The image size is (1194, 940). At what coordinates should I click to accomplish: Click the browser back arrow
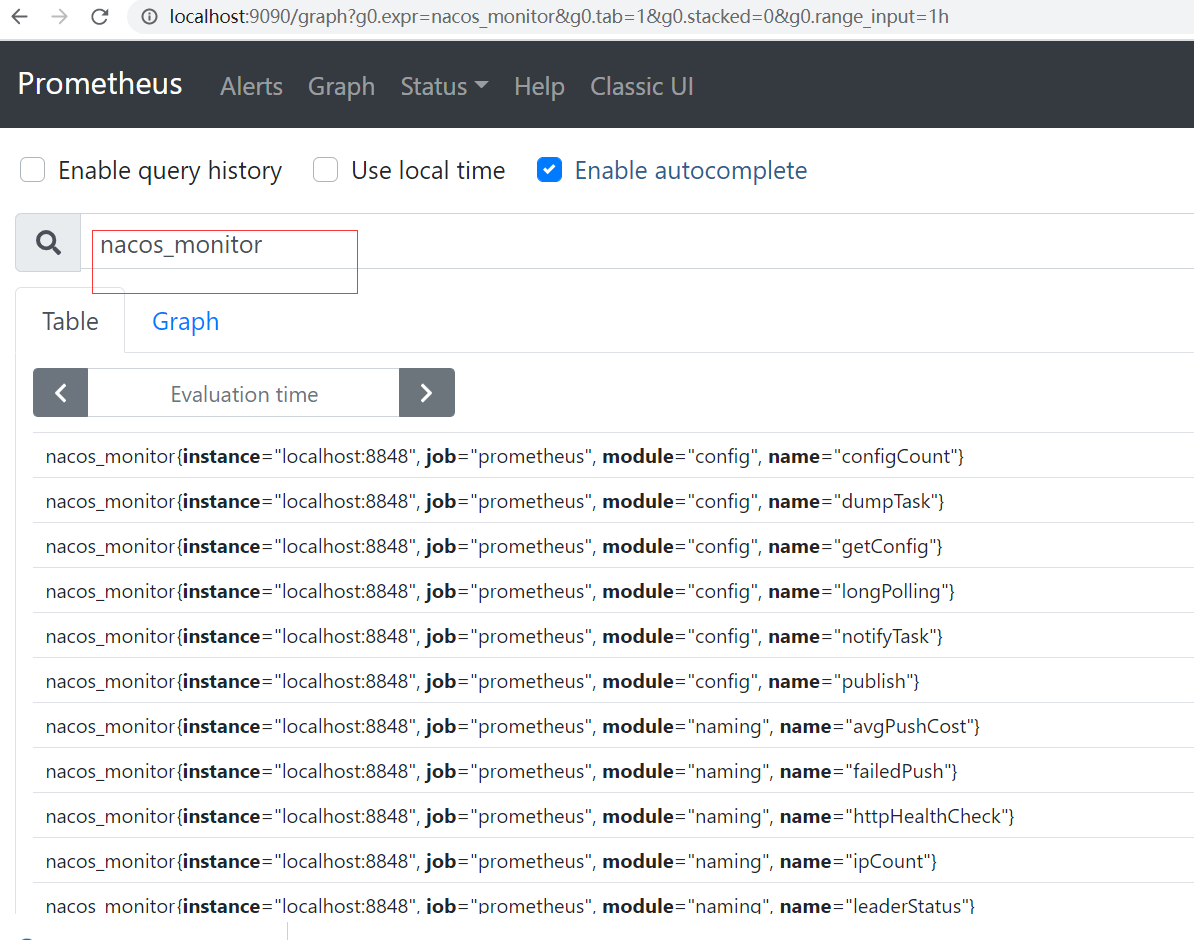point(19,17)
